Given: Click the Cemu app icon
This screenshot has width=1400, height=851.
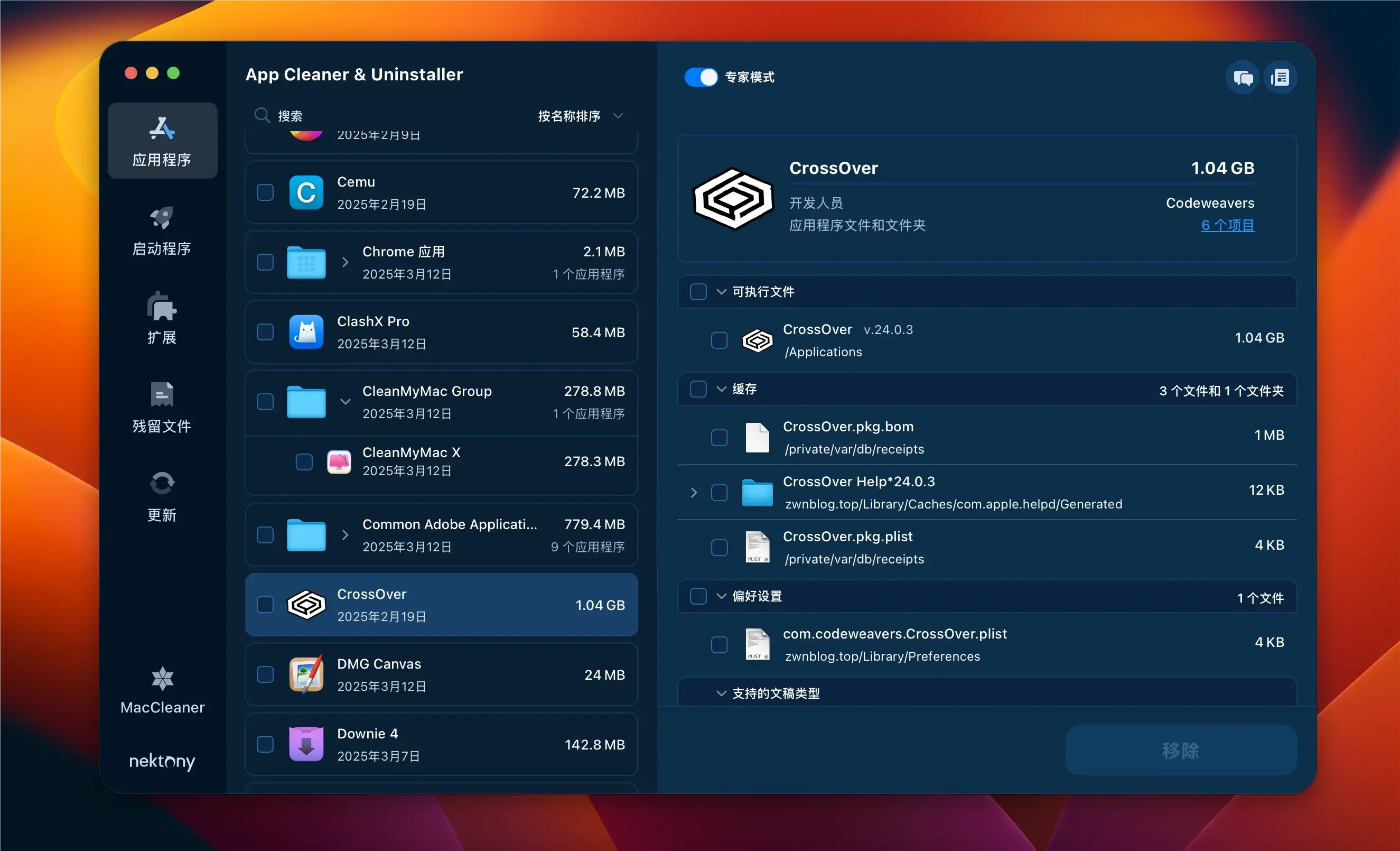Looking at the screenshot, I should (x=306, y=193).
